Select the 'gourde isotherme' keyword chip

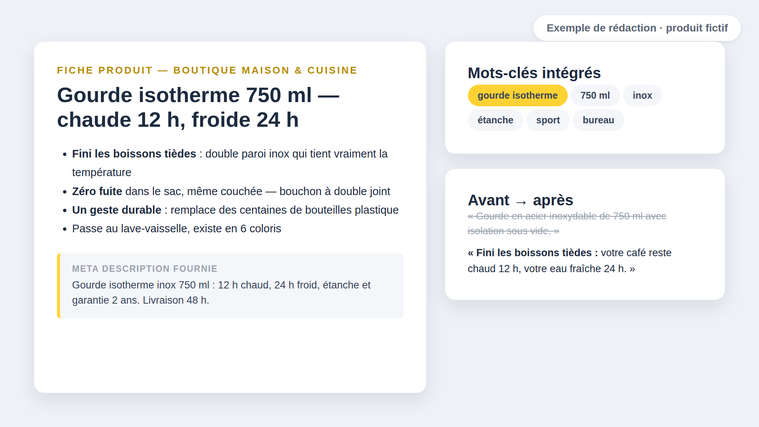tap(517, 95)
